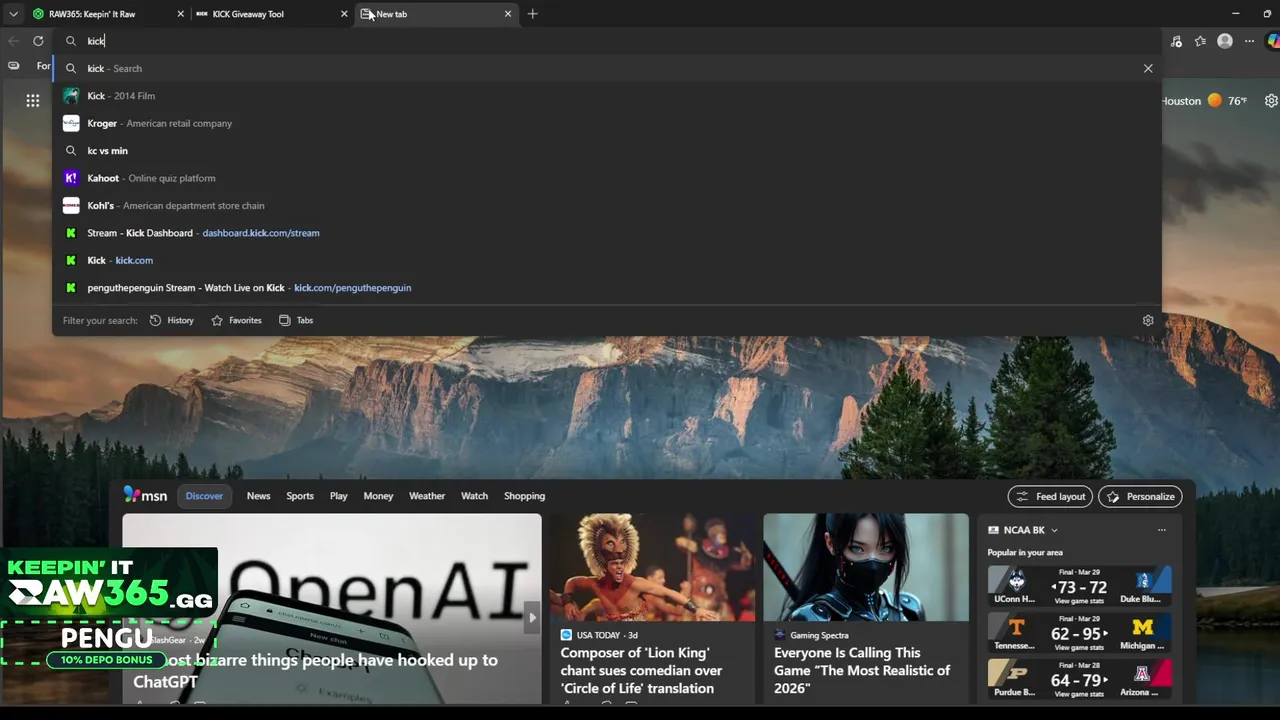The height and width of the screenshot is (720, 1280).
Task: Open the Favorites star list icon
Action: click(x=1200, y=41)
